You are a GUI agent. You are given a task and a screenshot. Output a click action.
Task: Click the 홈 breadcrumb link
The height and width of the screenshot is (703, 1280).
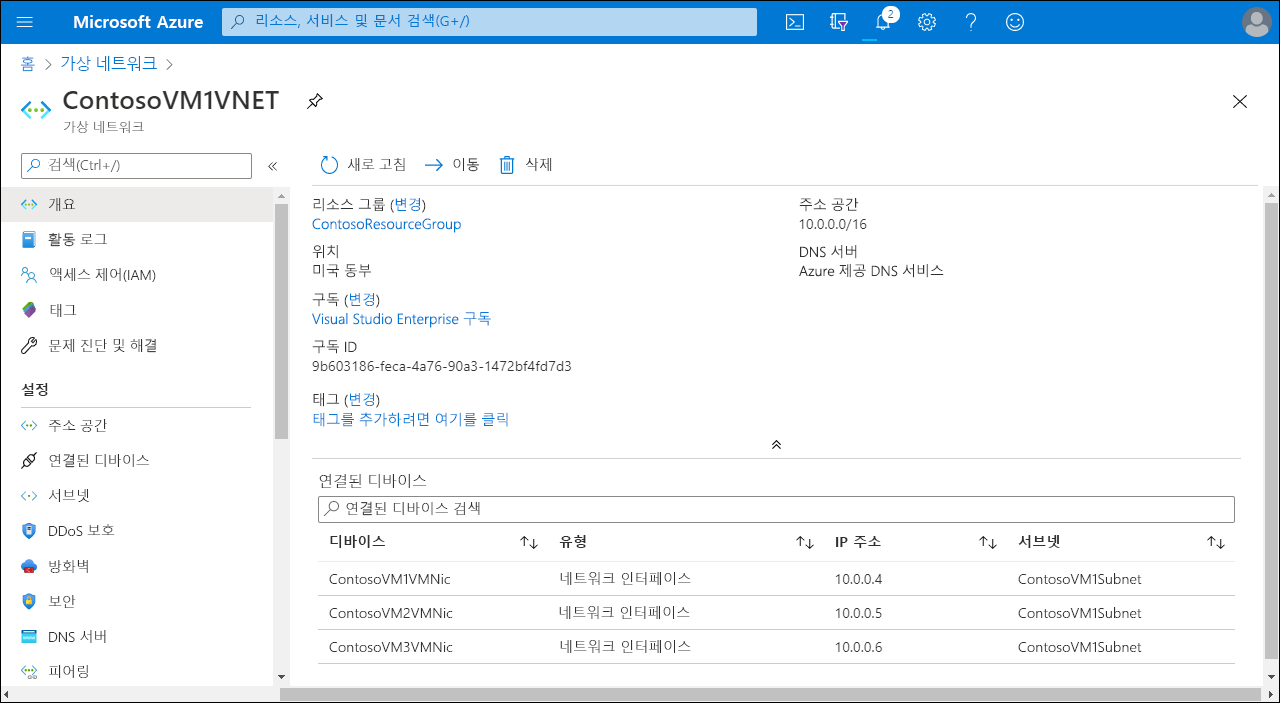coord(28,64)
